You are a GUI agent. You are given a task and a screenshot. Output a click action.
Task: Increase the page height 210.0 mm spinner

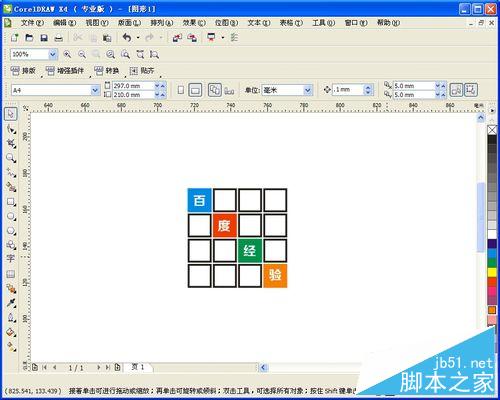[163, 95]
